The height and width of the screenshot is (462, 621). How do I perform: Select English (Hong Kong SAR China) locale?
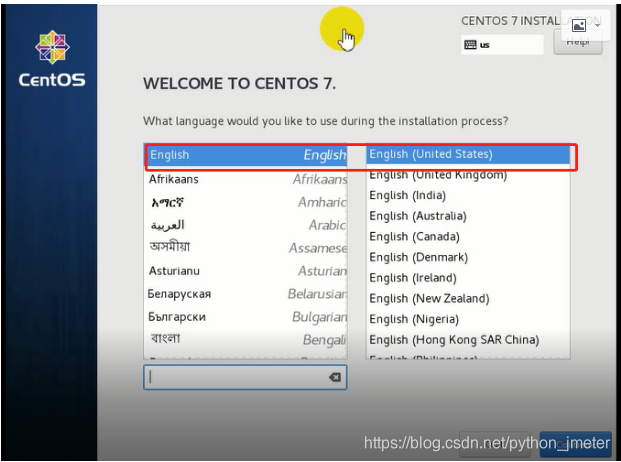(x=468, y=339)
